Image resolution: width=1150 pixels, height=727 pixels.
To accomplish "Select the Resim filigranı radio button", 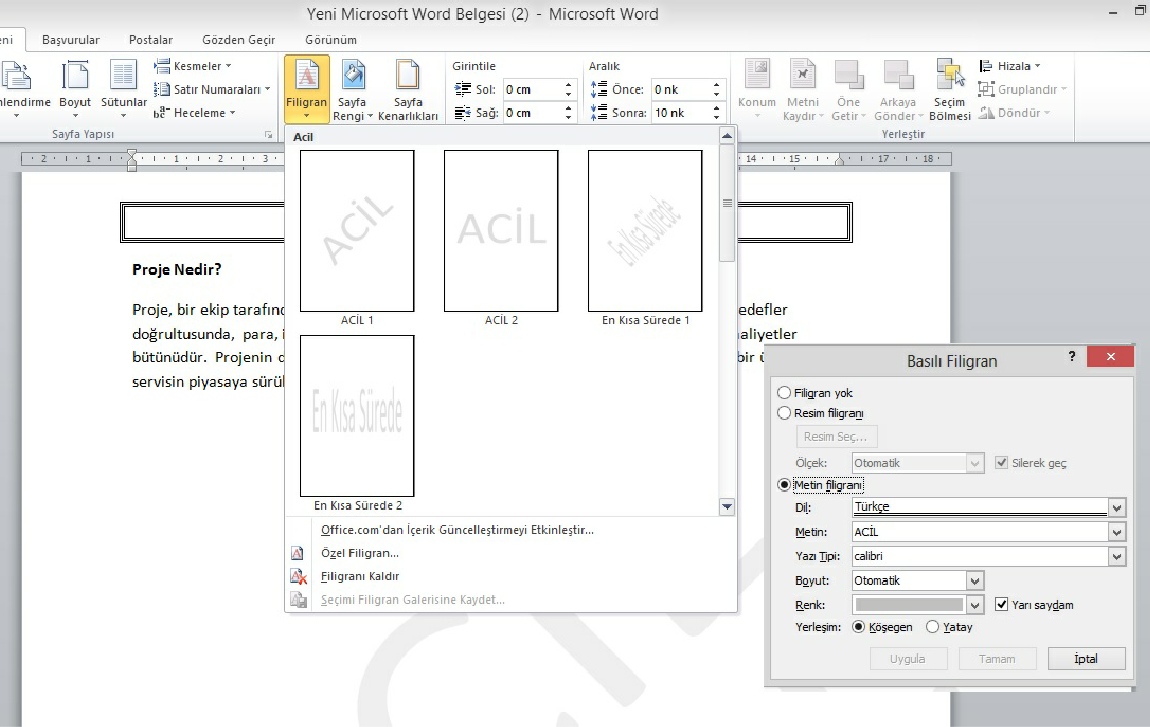I will [x=784, y=413].
